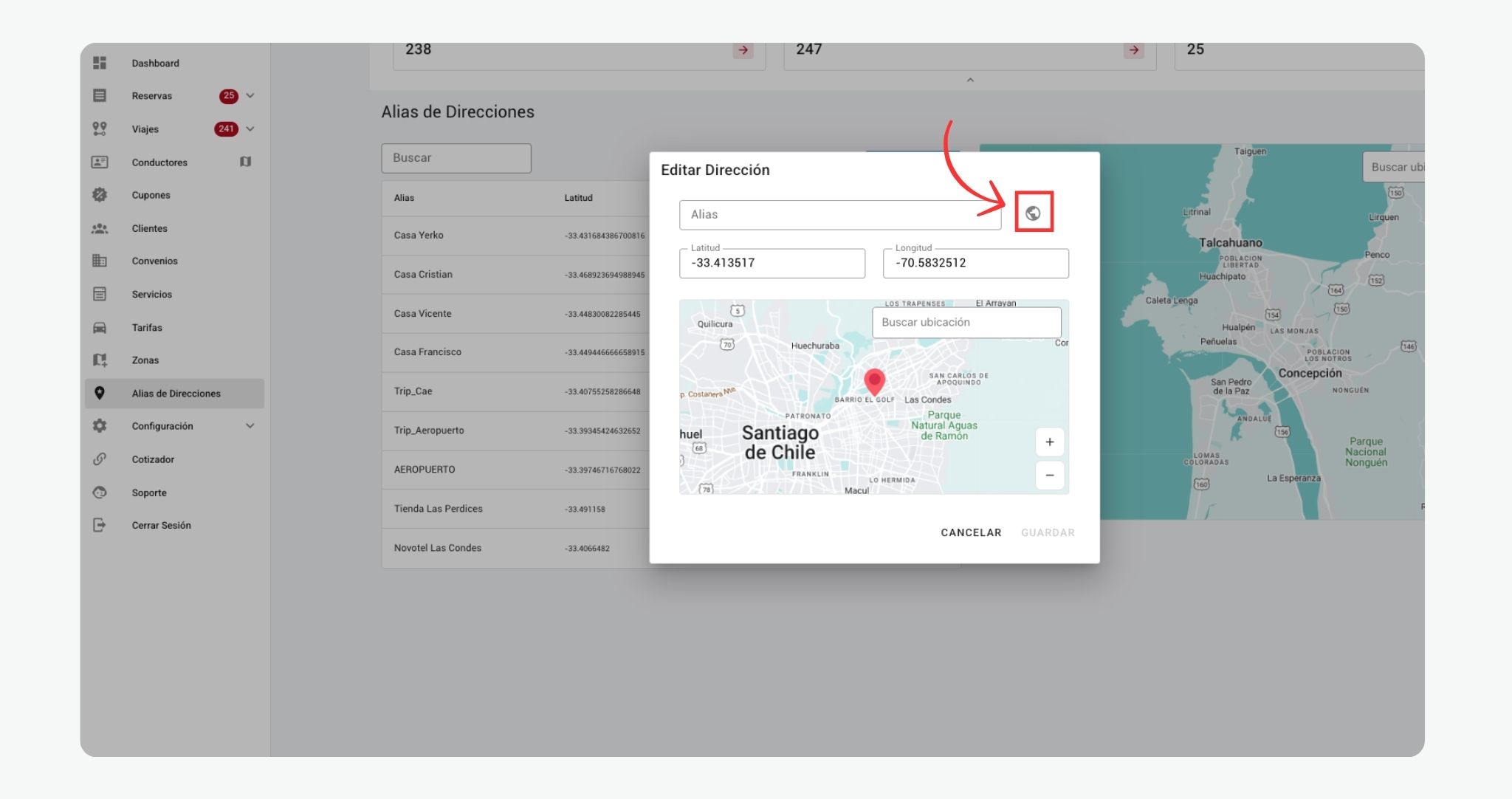
Task: Select the Casa Yerko row
Action: pyautogui.click(x=515, y=236)
